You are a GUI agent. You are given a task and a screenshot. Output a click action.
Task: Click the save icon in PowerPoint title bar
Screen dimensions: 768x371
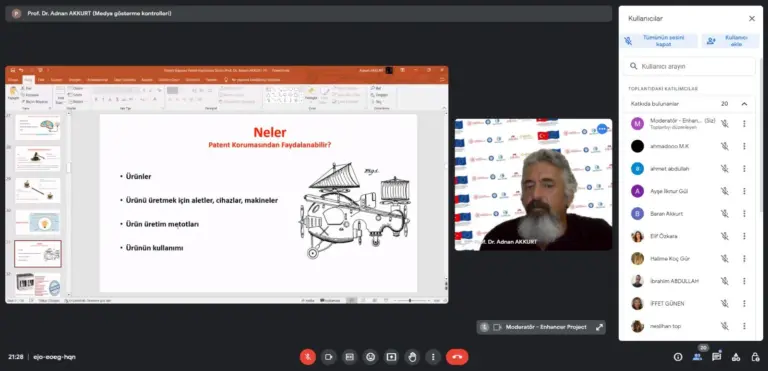tap(12, 70)
